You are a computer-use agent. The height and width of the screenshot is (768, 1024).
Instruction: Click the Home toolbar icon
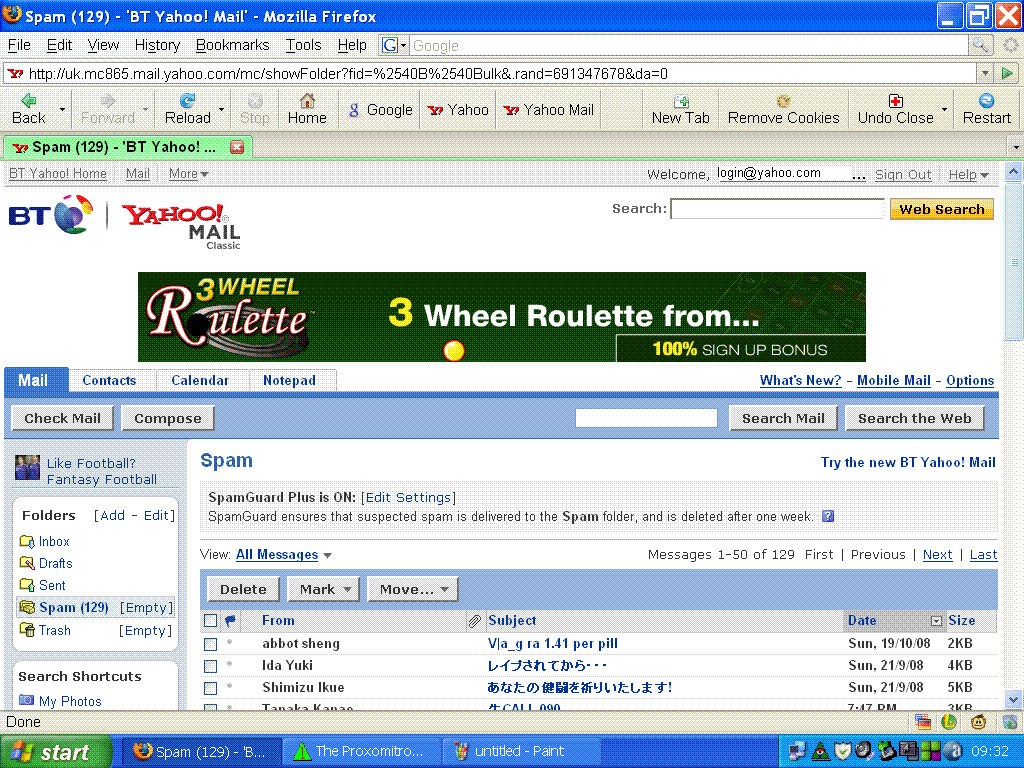[307, 101]
